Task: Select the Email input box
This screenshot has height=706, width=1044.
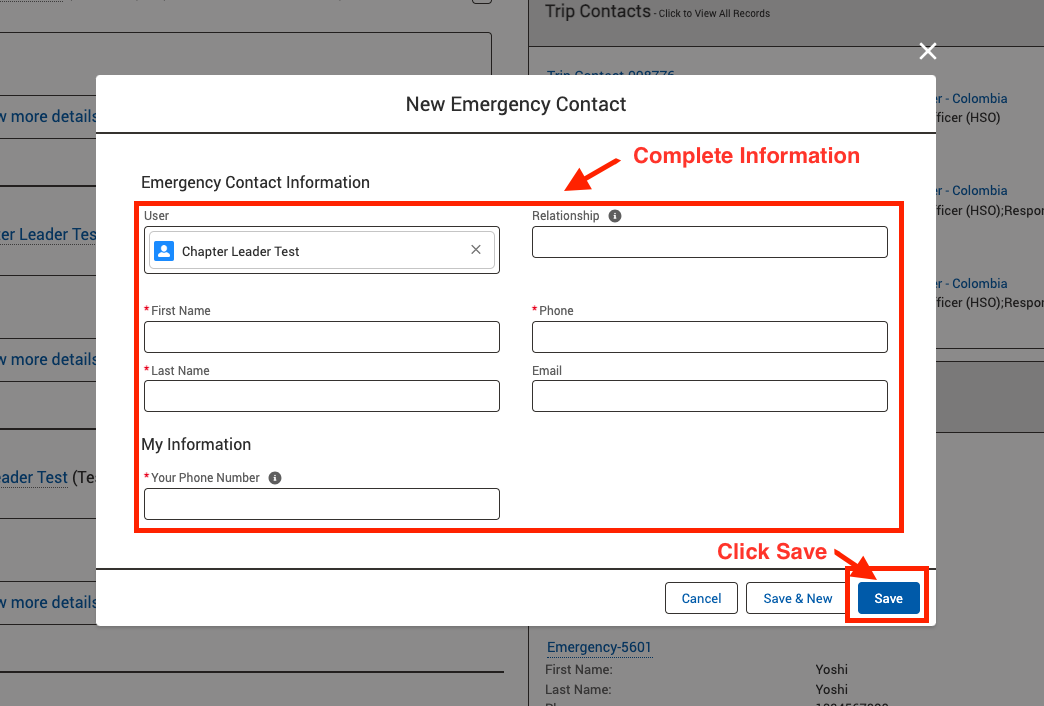Action: (709, 396)
